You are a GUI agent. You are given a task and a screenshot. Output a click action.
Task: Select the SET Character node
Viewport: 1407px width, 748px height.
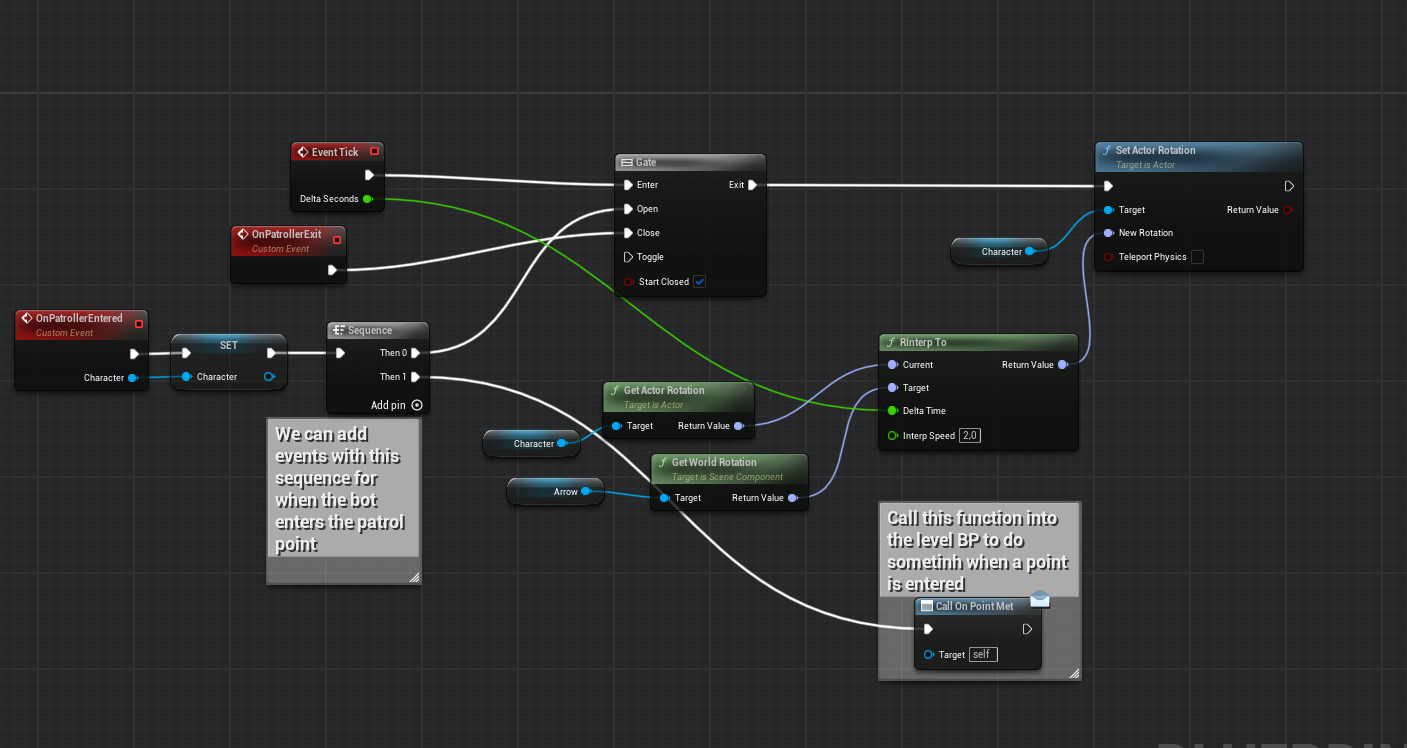[228, 345]
